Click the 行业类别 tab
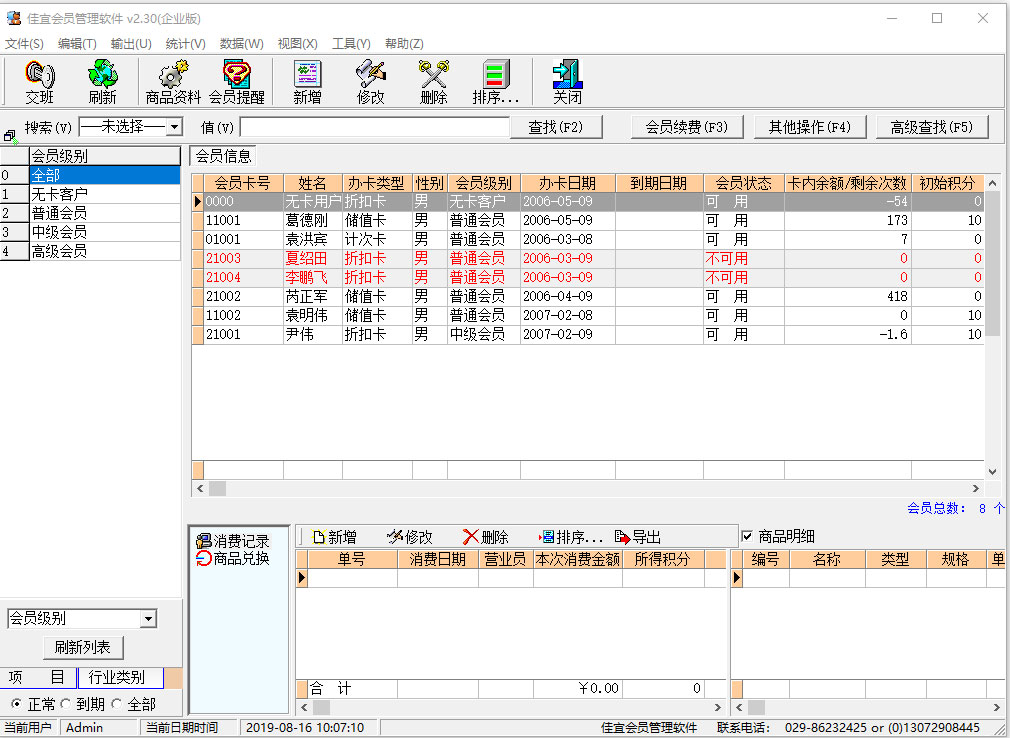This screenshot has height=738, width=1010. pos(120,677)
